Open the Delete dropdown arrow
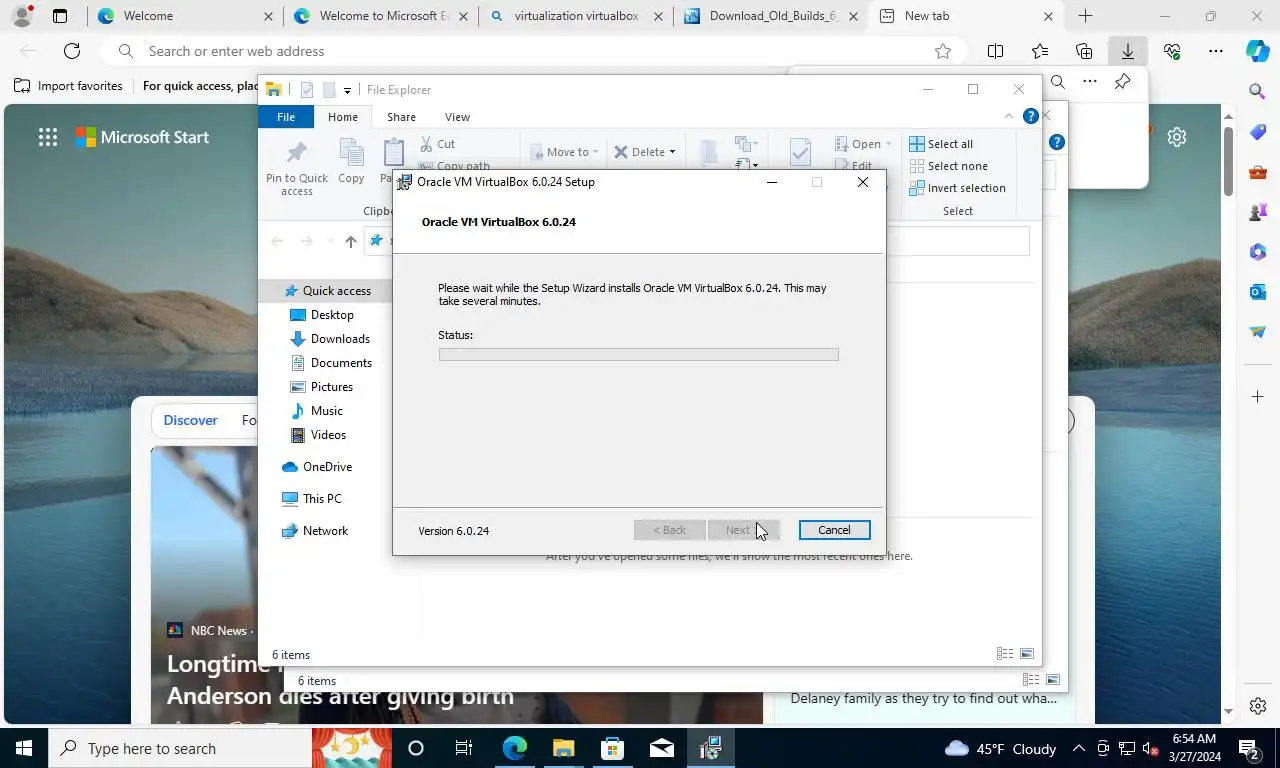Image resolution: width=1280 pixels, height=768 pixels. click(672, 152)
